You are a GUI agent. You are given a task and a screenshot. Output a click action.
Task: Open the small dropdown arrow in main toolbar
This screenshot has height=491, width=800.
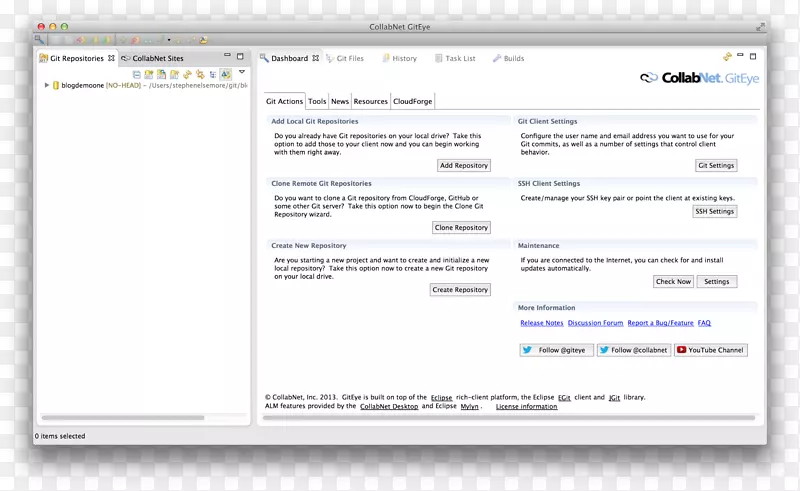(x=169, y=41)
